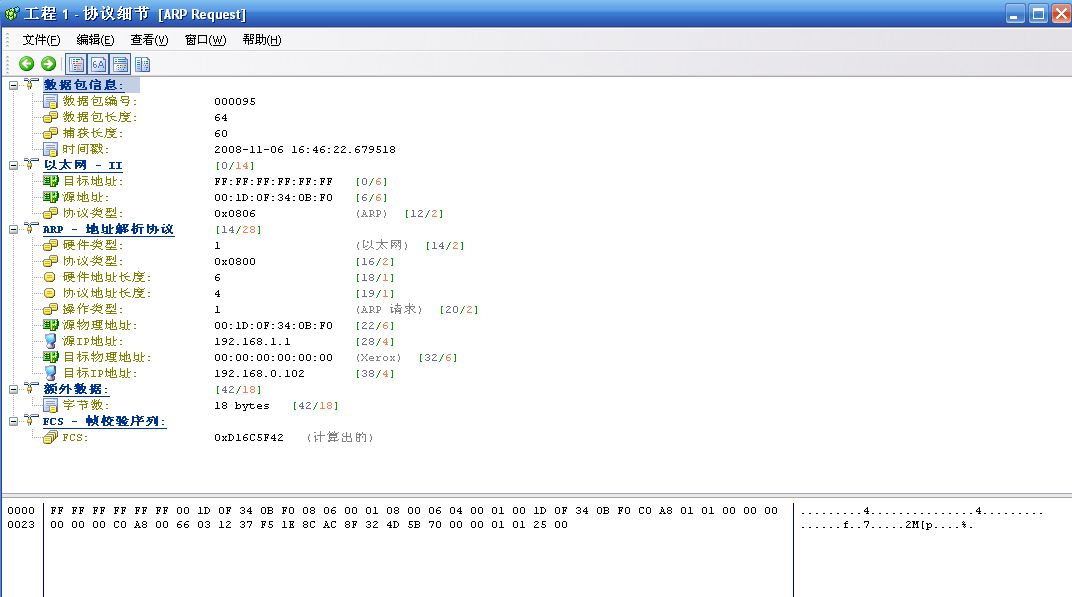Toggle the first decode view toolbar button
The height and width of the screenshot is (597, 1072).
(77, 64)
